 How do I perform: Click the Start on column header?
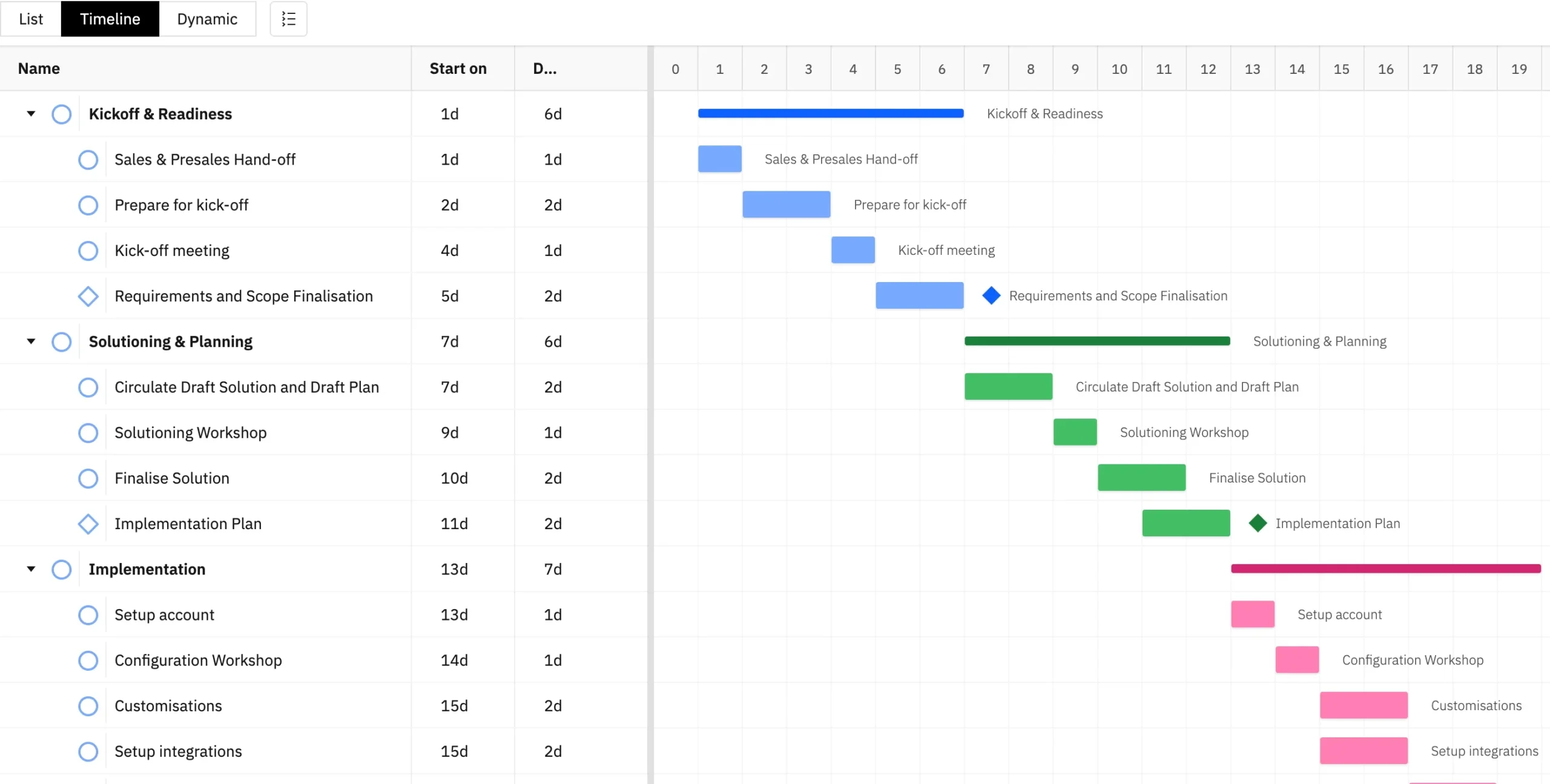458,68
